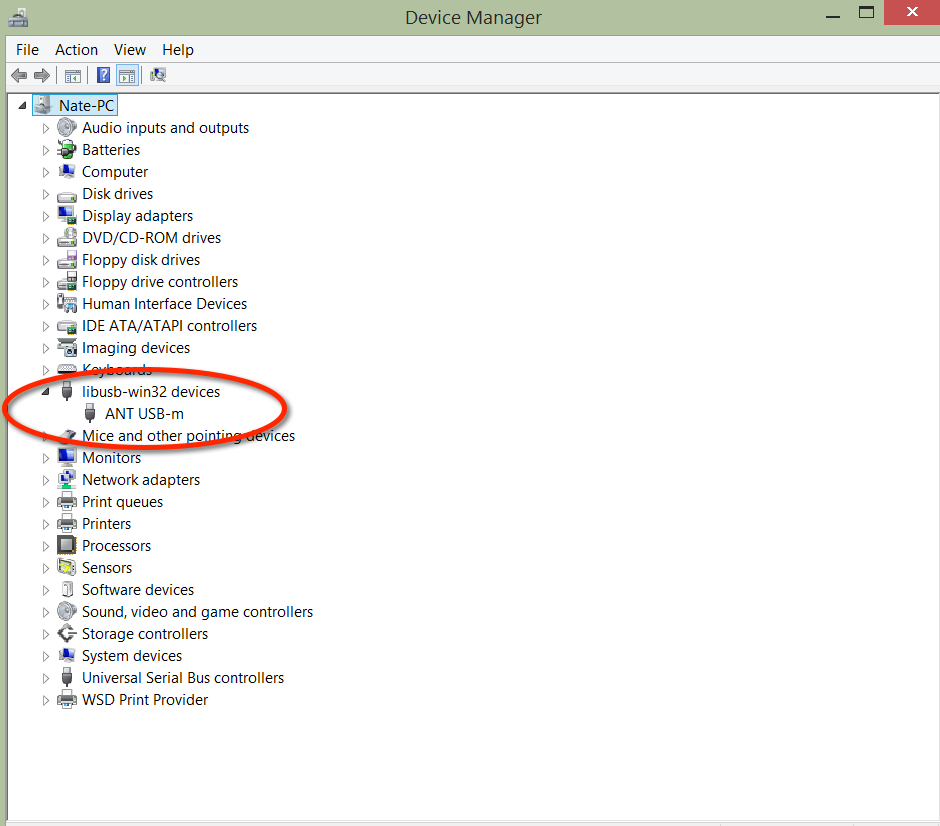The image size is (940, 826).
Task: Select the Nate-PC tree label
Action: point(86,105)
